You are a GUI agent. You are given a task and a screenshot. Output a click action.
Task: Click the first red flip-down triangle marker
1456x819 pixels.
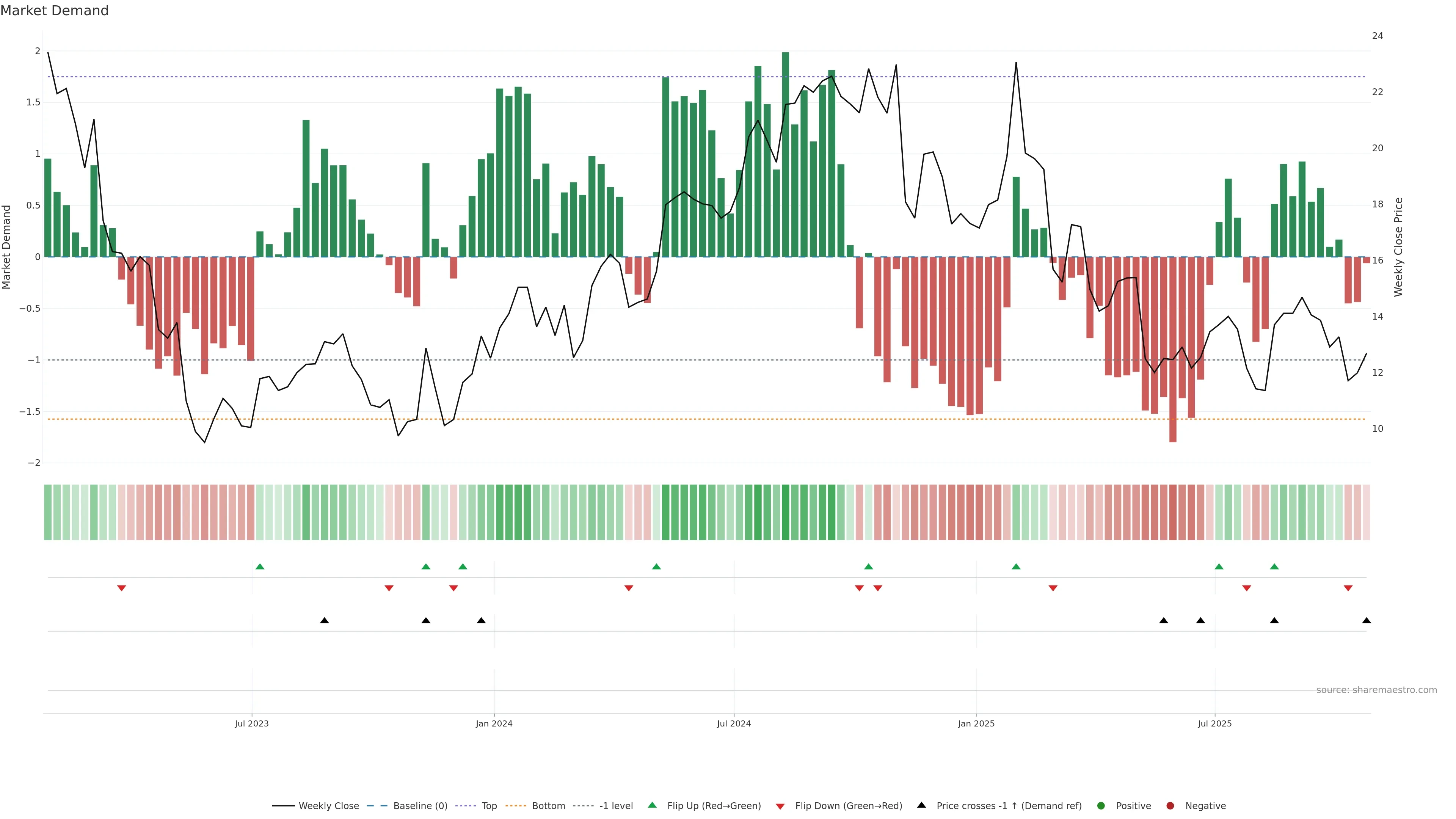click(121, 588)
